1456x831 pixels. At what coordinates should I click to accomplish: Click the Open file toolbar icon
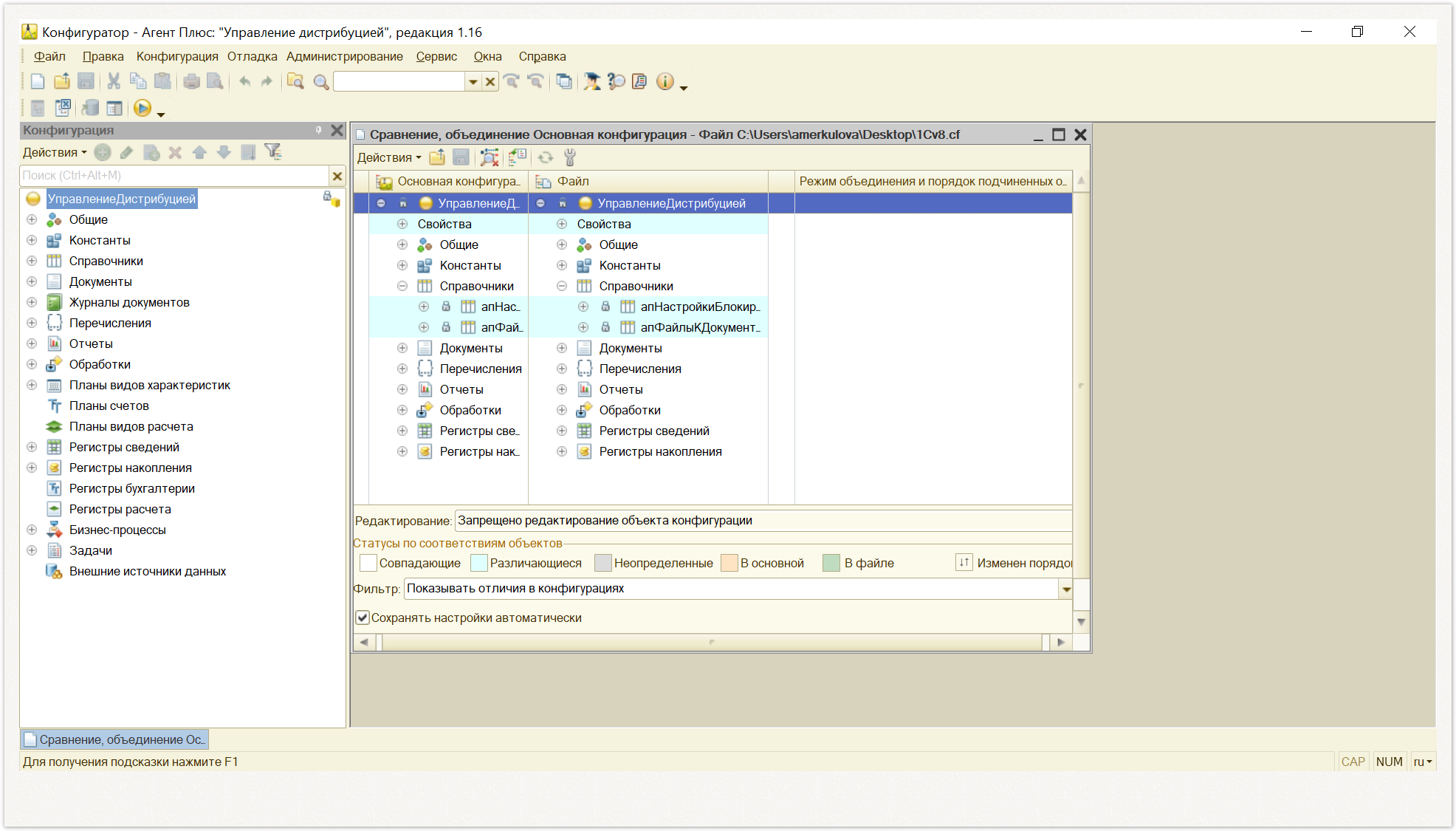click(62, 82)
